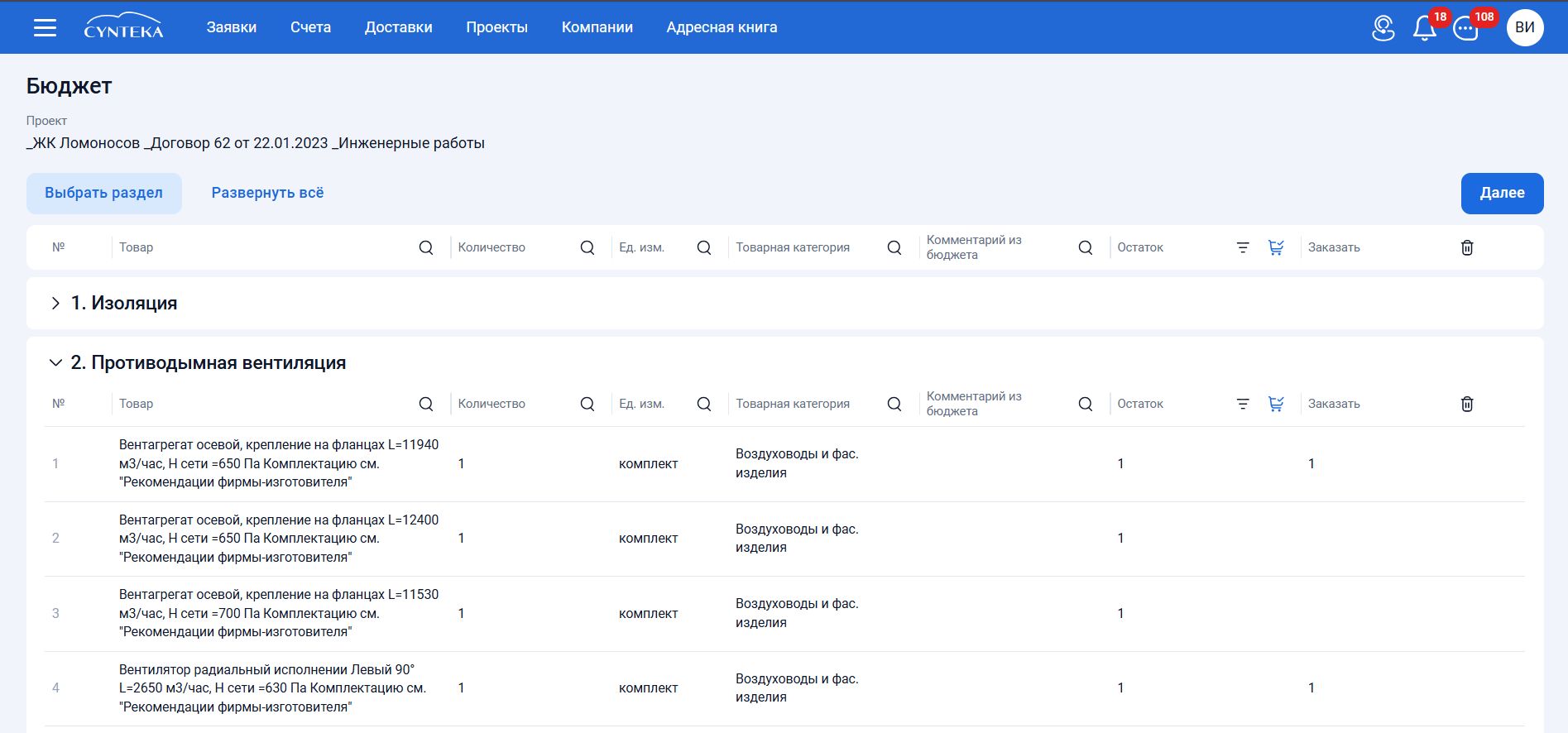This screenshot has width=1568, height=733.
Task: Collapse the 2. Противодымная вентиляция section
Action: (x=55, y=362)
